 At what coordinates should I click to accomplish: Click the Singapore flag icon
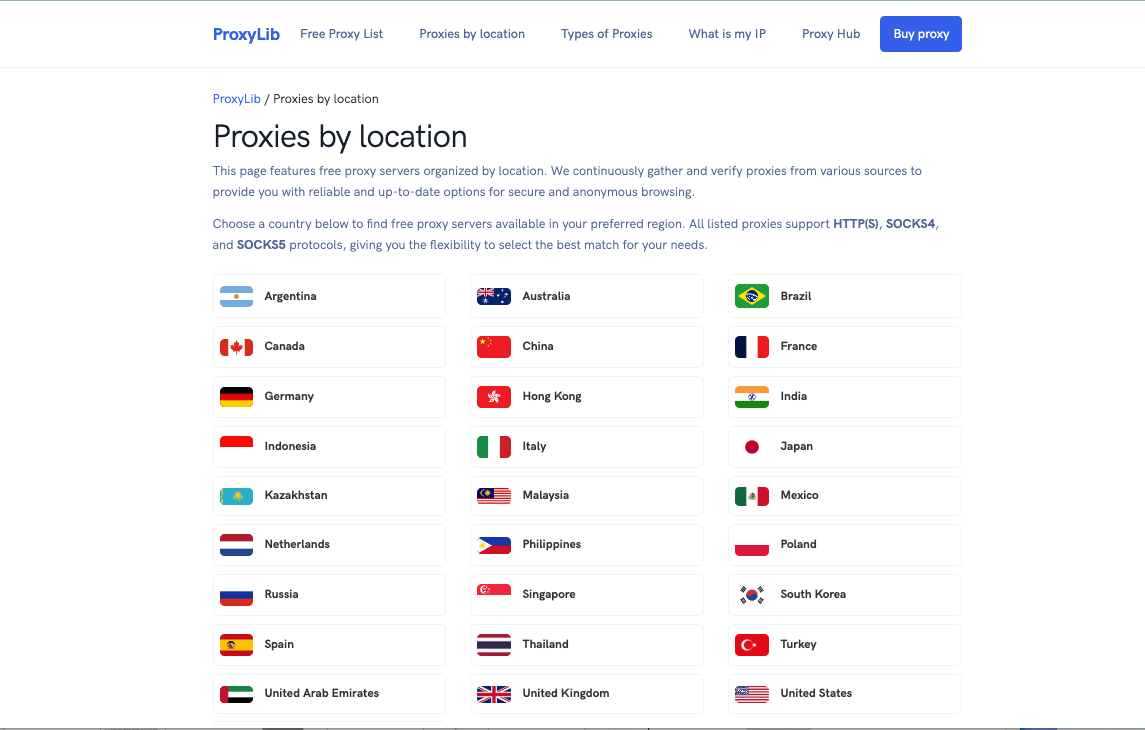[494, 595]
